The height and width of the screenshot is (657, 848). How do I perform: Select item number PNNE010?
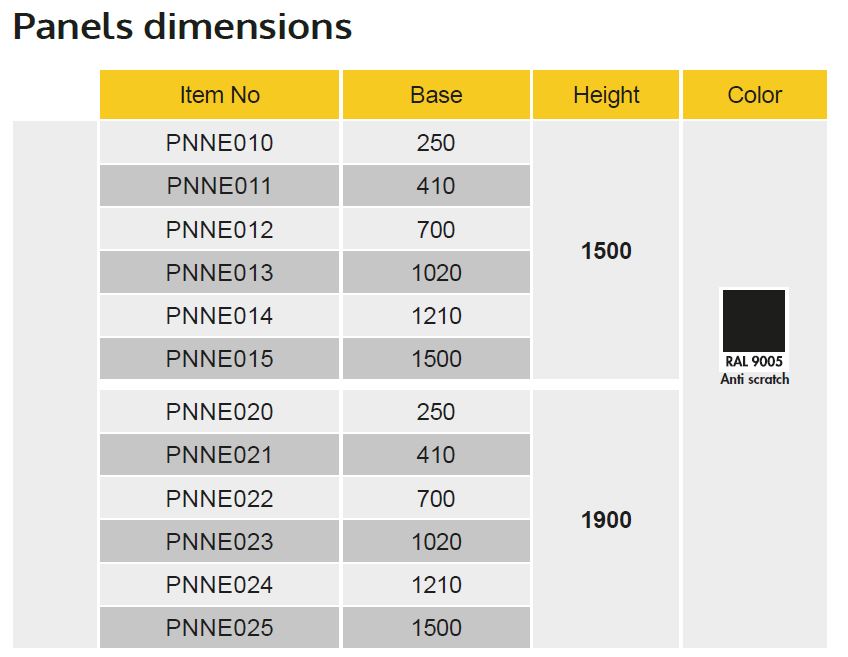219,143
